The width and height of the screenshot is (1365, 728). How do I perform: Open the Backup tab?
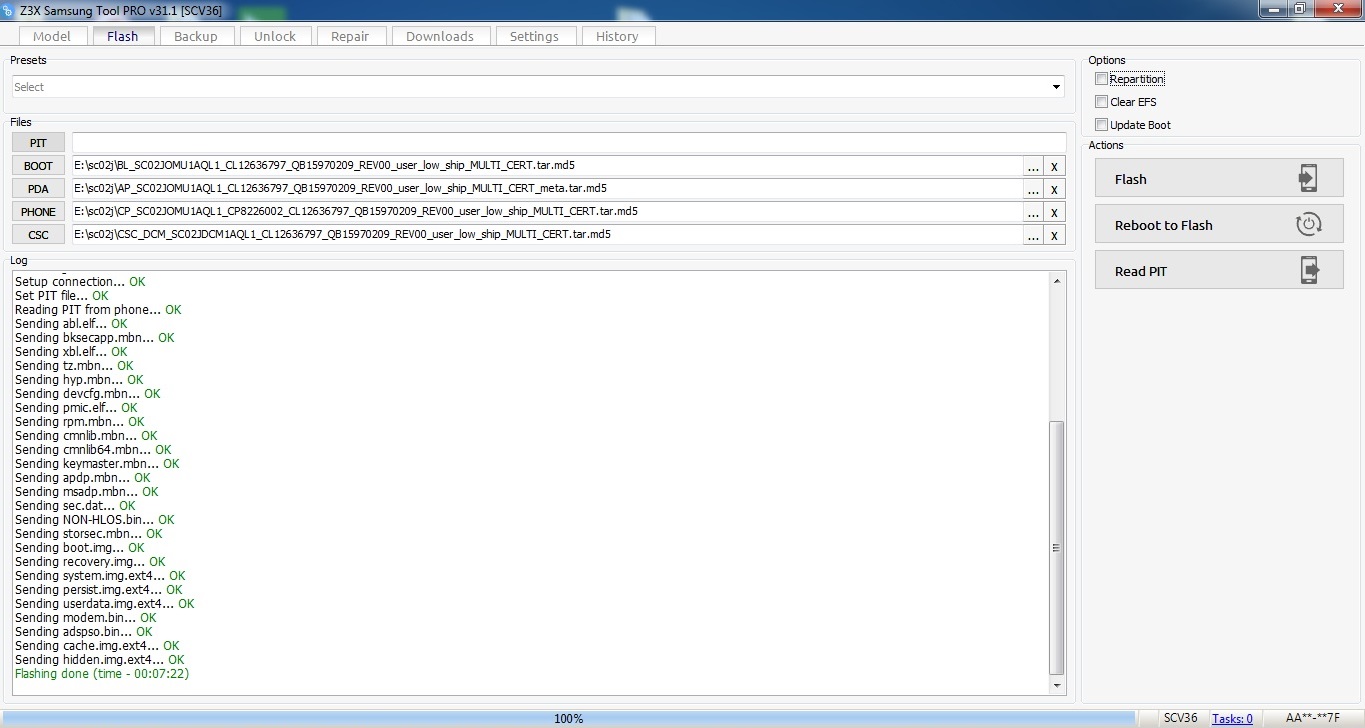pos(195,36)
